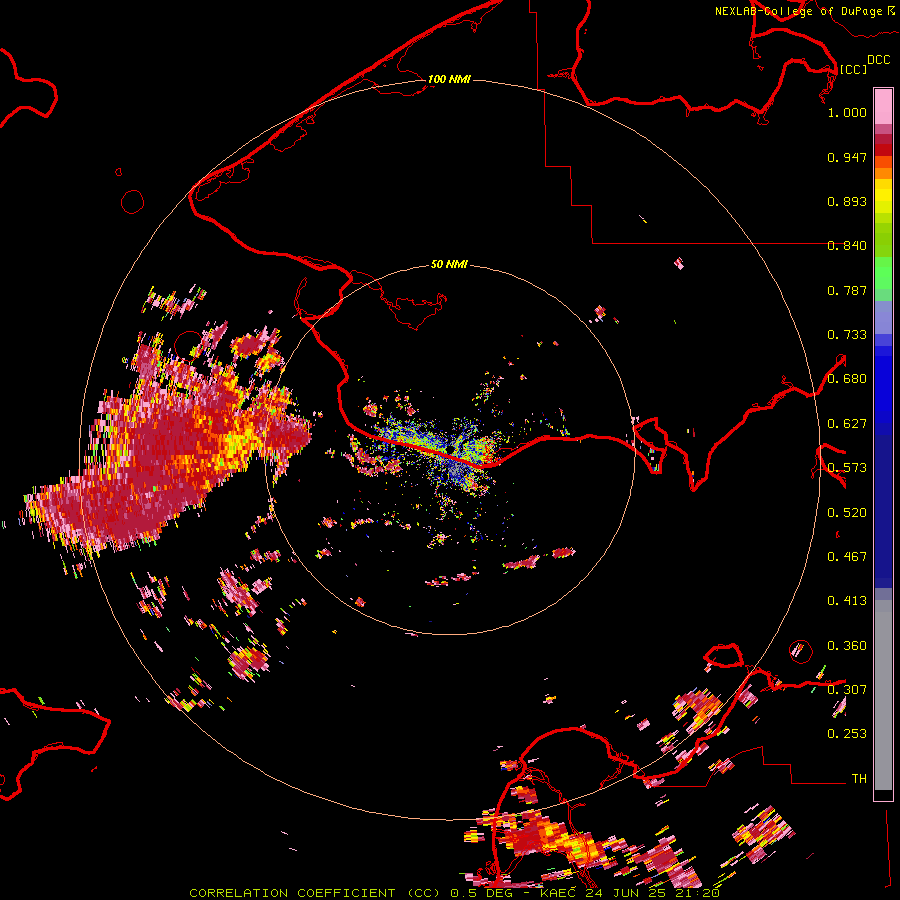This screenshot has height=900, width=900.
Task: Click the 0.840 scale value
Action: tap(847, 246)
